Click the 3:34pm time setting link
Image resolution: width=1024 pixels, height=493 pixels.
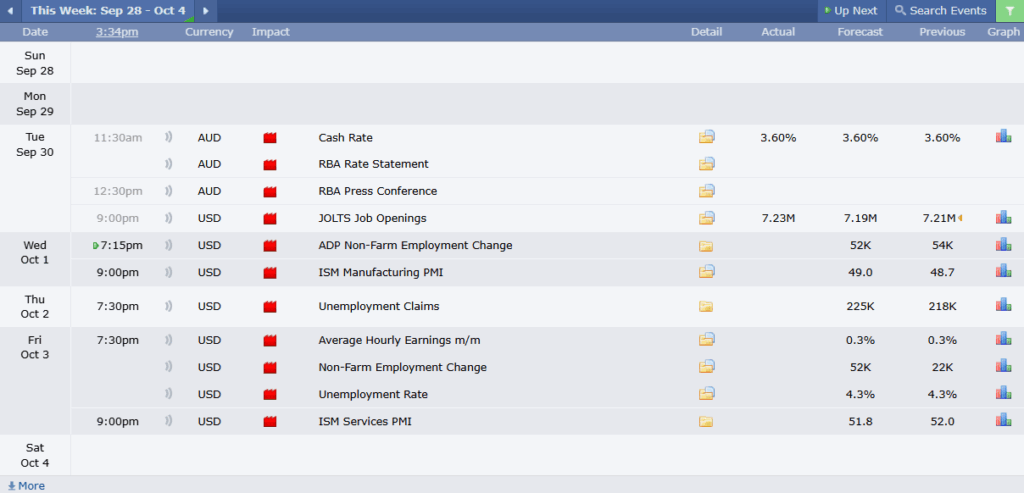pyautogui.click(x=117, y=32)
